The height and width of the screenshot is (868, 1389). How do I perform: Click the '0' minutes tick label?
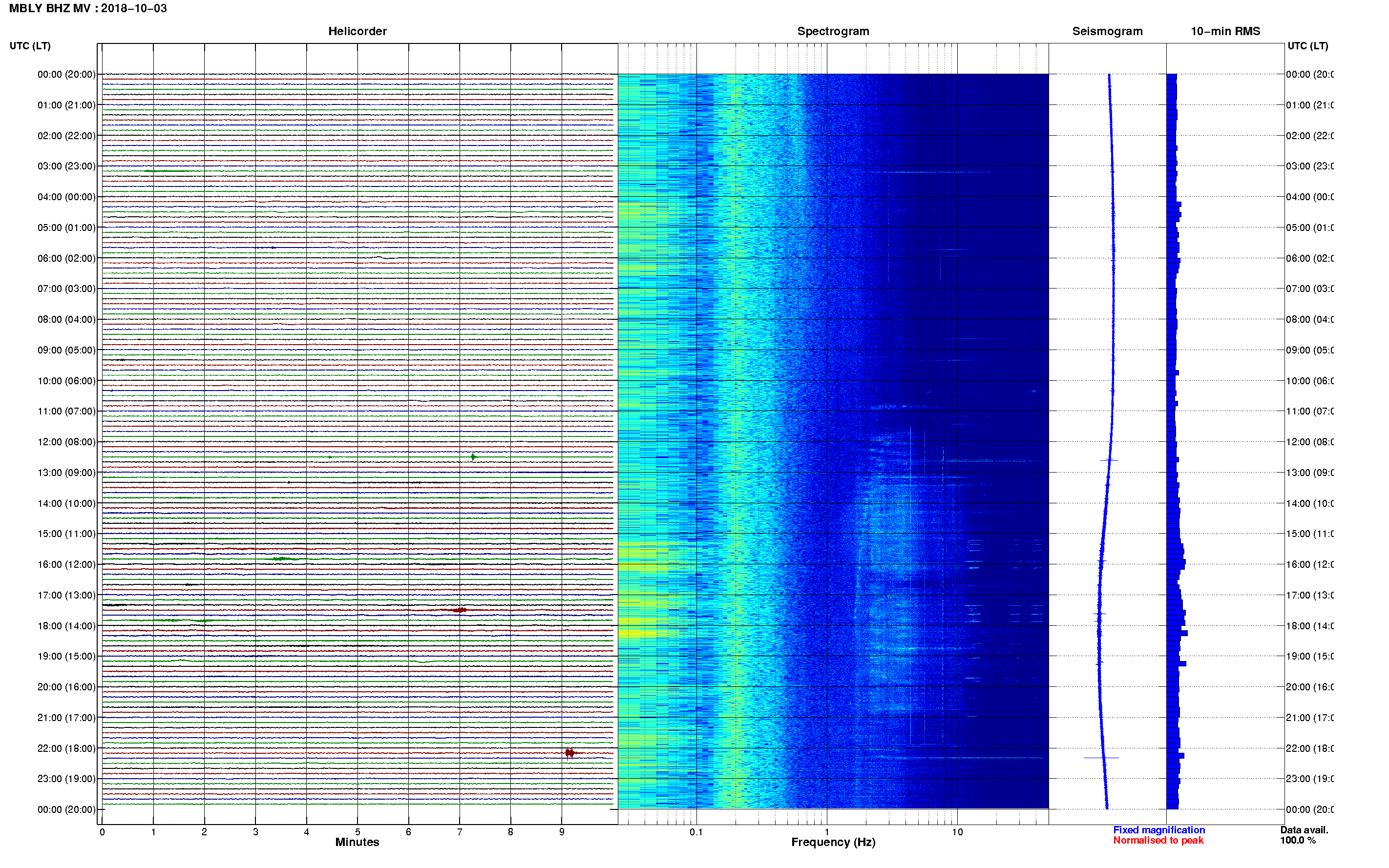coord(102,832)
